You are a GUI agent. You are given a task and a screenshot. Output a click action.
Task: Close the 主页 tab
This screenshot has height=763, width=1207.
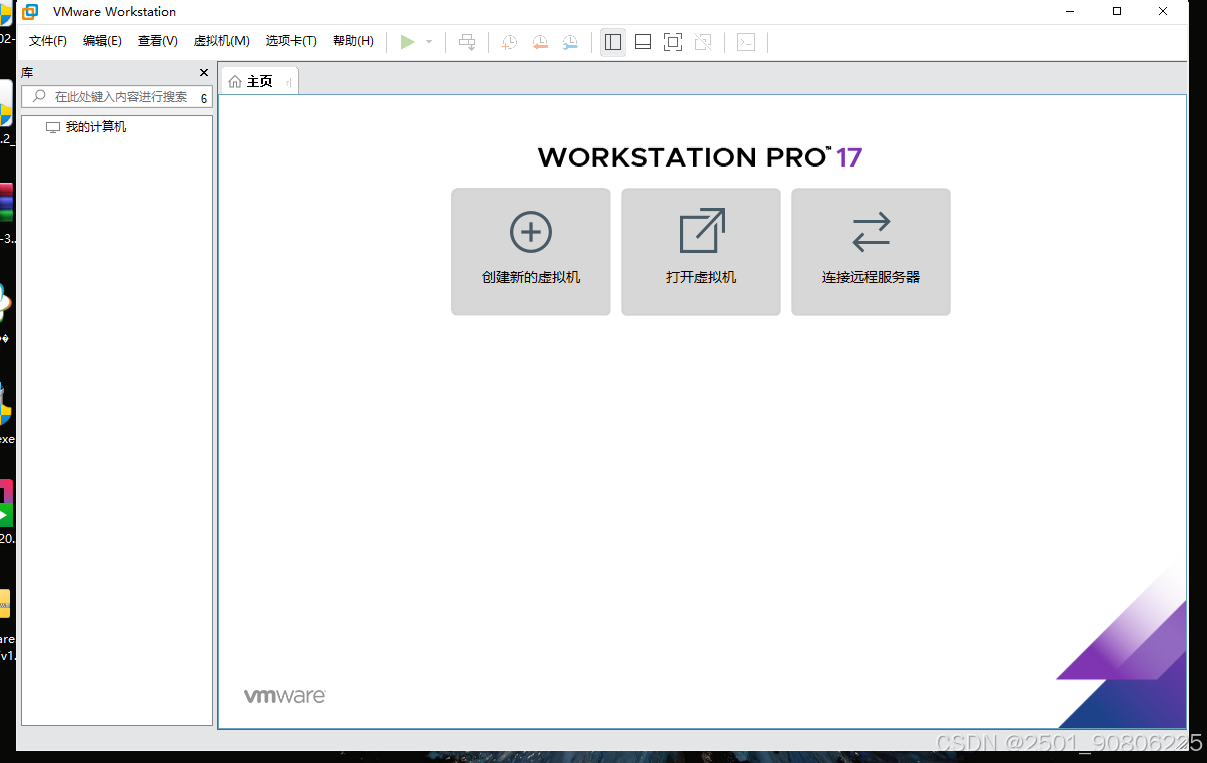point(289,82)
